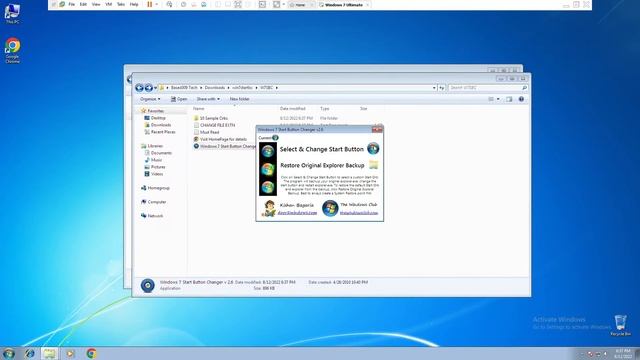Open the VMware File menu

tap(71, 4)
